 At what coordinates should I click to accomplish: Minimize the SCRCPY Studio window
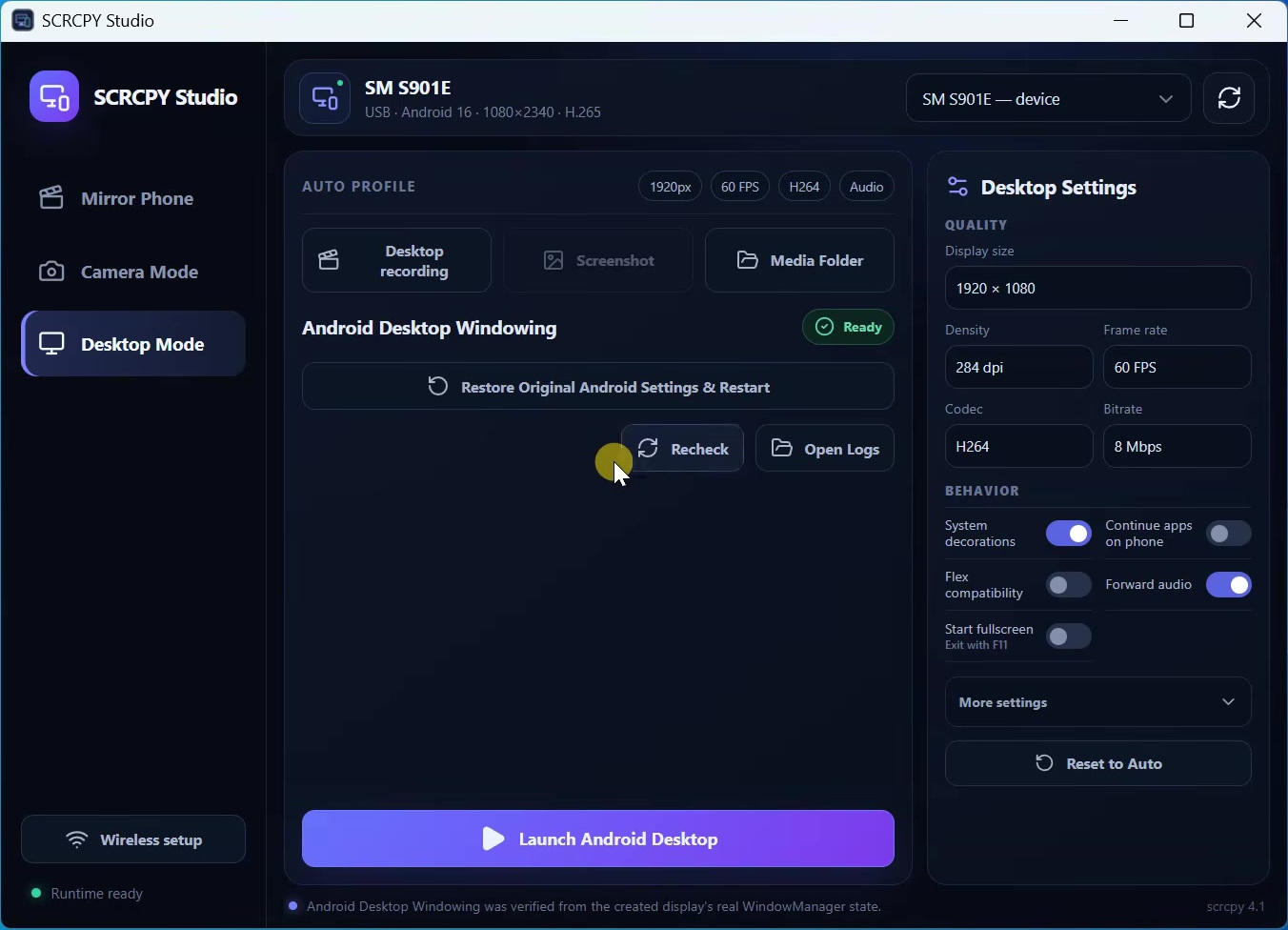tap(1122, 20)
